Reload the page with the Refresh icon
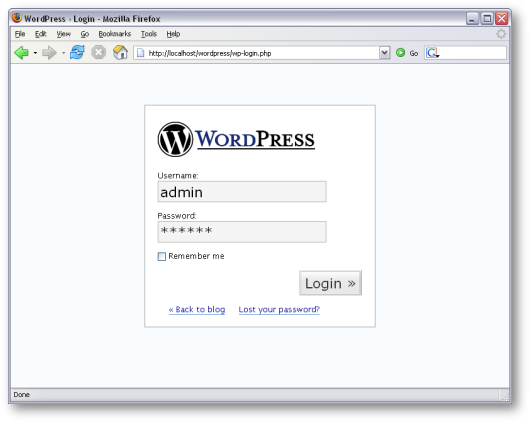530x422 pixels. pos(77,52)
